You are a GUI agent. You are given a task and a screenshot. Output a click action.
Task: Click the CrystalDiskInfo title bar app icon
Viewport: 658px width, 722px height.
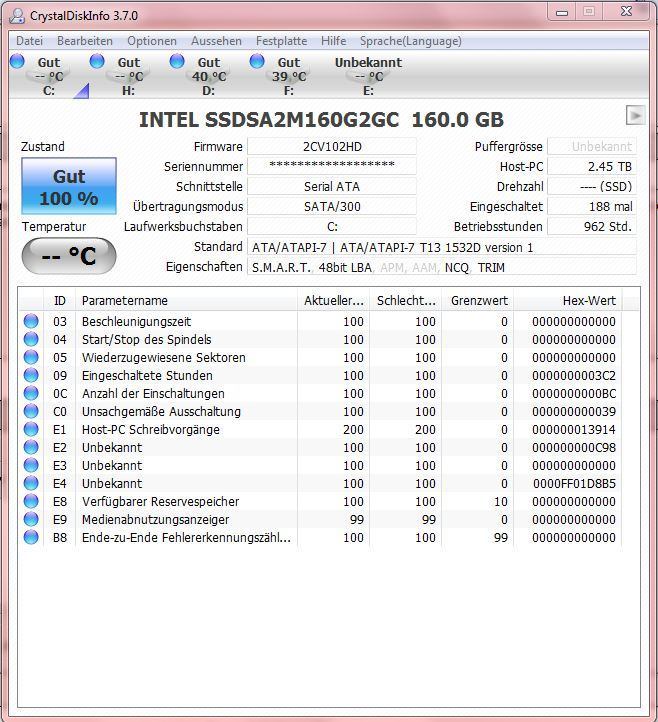click(17, 16)
